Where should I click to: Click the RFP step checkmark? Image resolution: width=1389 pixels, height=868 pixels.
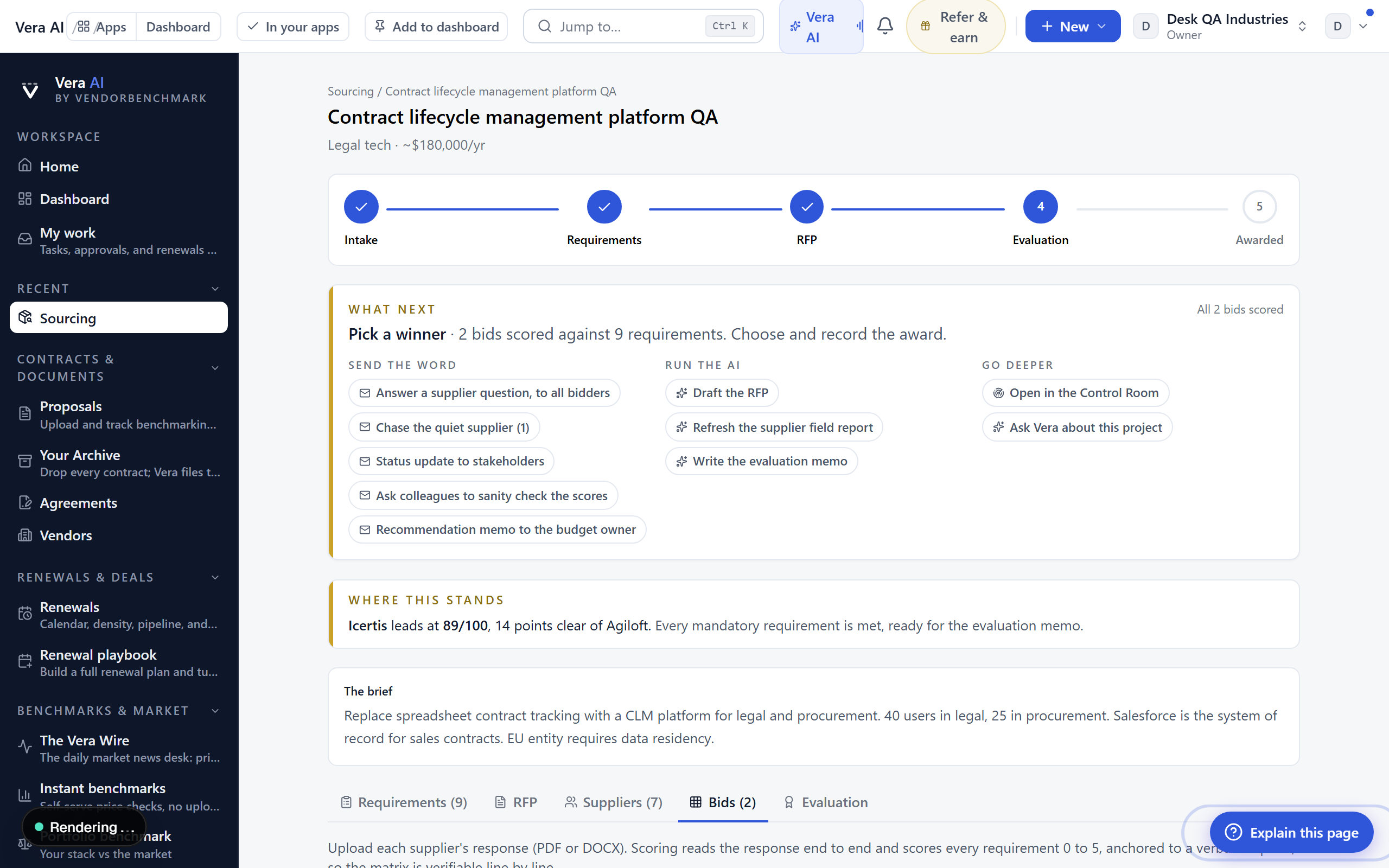tap(806, 207)
